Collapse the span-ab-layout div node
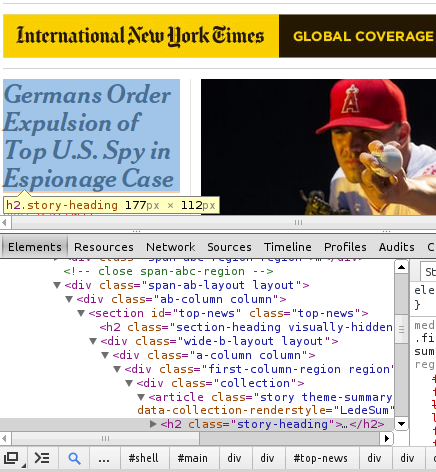Viewport: 436px width, 472px height. (57, 285)
